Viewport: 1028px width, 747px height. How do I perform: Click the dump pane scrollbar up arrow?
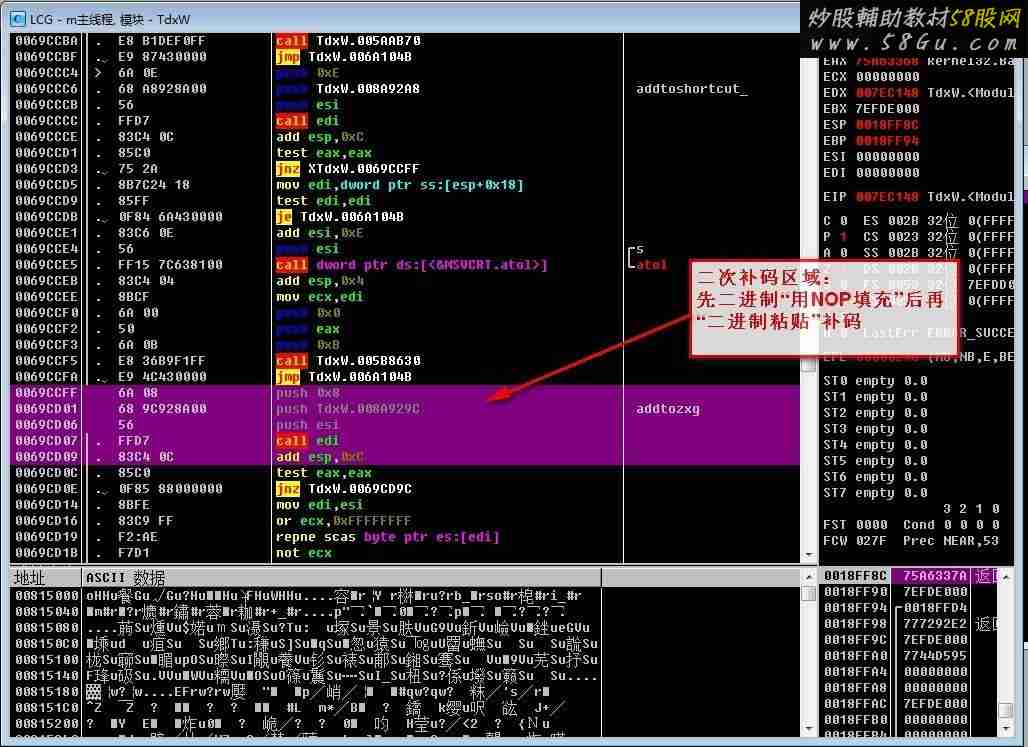pyautogui.click(x=808, y=576)
